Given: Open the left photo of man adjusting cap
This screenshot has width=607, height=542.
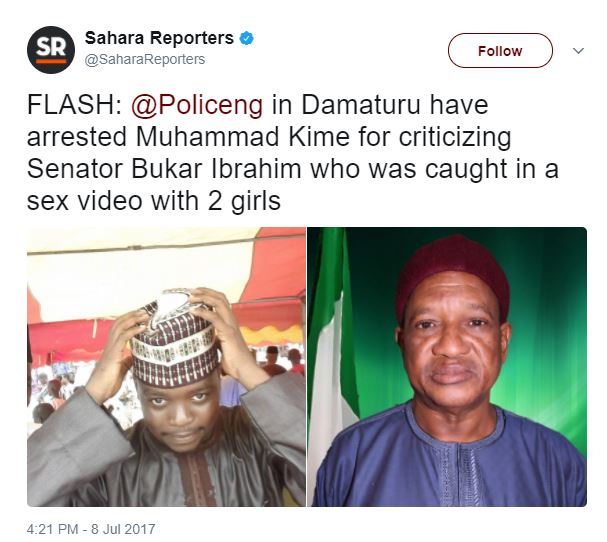Looking at the screenshot, I should (x=166, y=366).
